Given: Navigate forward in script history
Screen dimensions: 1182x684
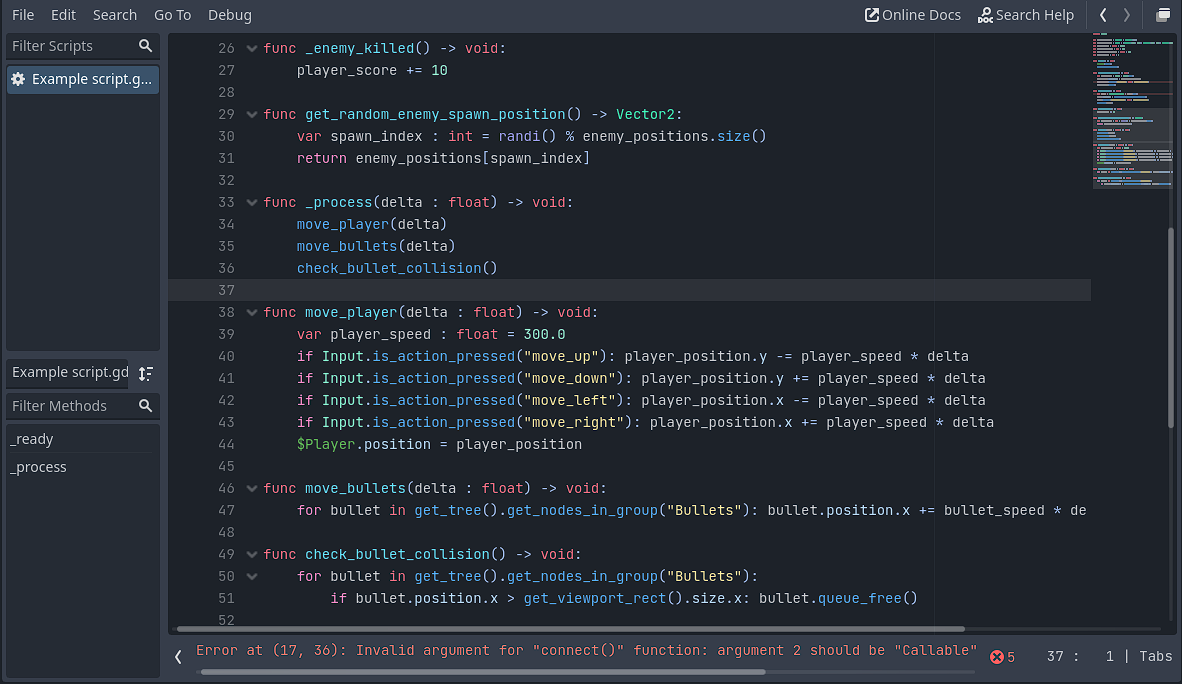Looking at the screenshot, I should click(x=1126, y=15).
